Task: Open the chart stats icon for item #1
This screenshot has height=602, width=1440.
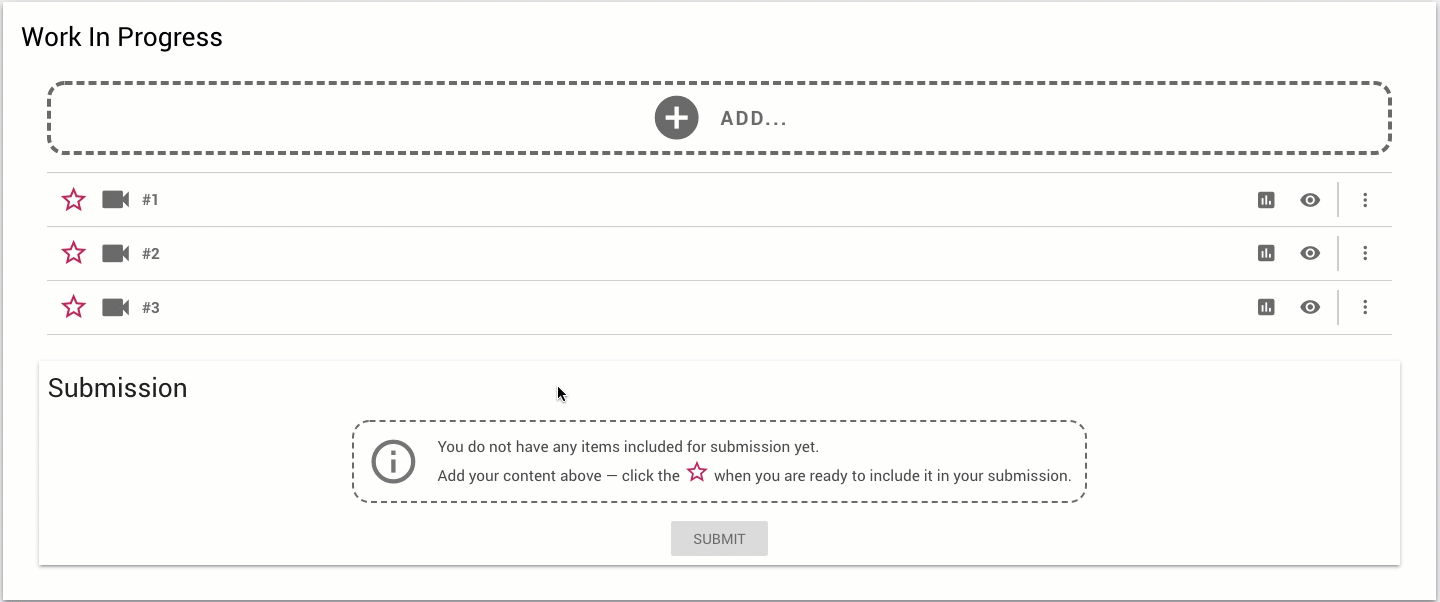Action: (x=1266, y=200)
